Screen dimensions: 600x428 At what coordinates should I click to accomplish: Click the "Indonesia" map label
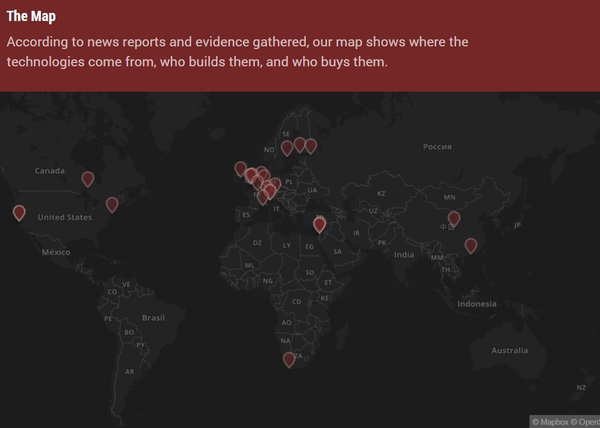tap(477, 304)
